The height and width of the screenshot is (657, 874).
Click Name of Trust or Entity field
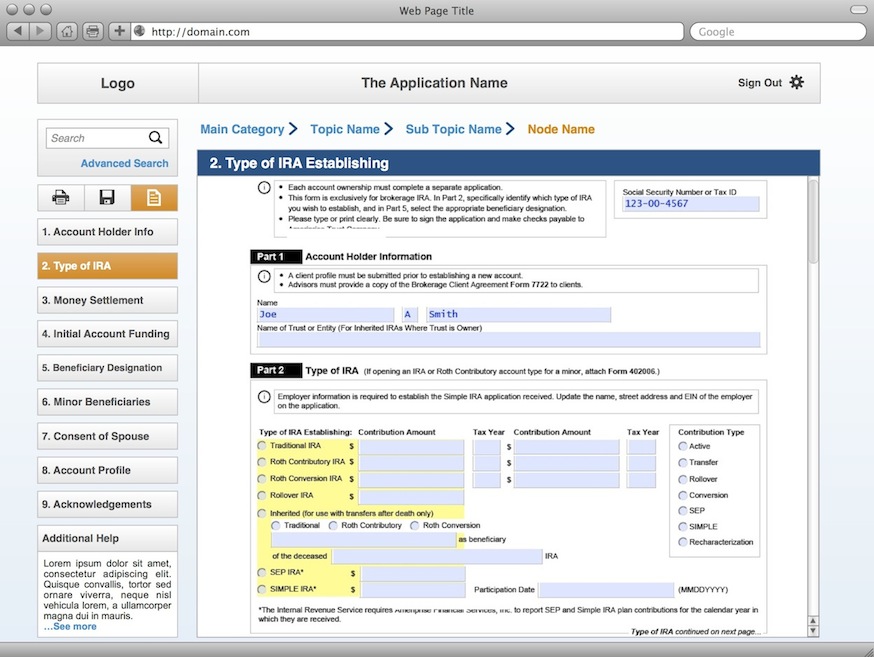click(x=508, y=339)
